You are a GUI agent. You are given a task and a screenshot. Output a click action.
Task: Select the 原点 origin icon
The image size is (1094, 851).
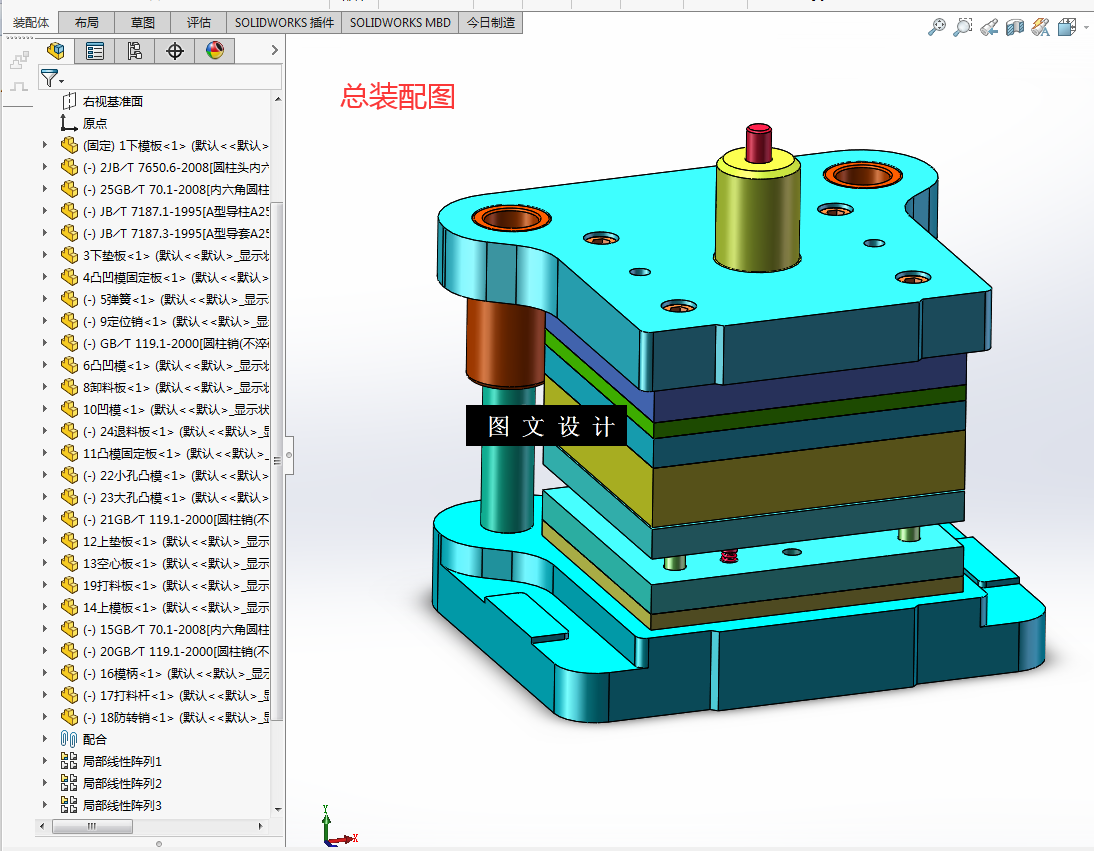pos(68,123)
